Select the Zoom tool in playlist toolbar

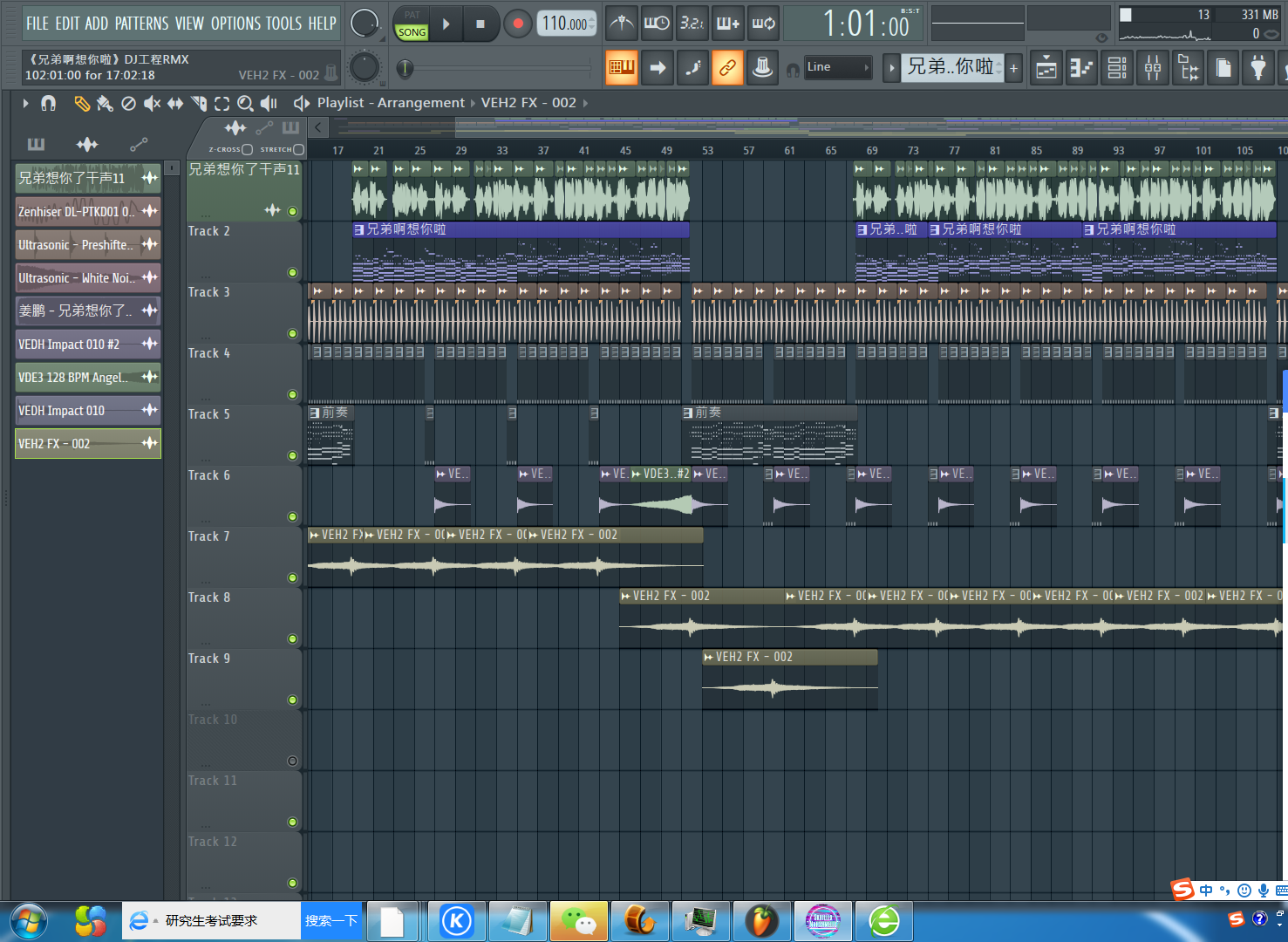(x=245, y=104)
